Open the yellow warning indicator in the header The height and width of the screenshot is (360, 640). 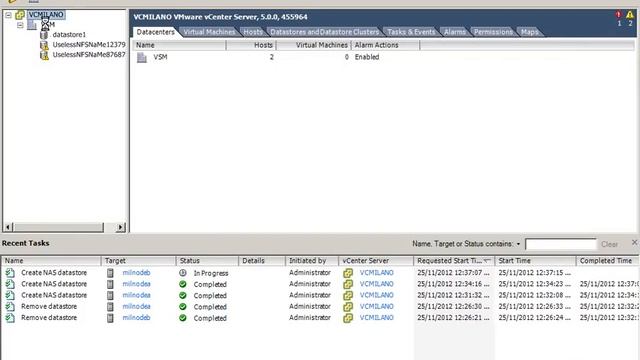pos(630,15)
